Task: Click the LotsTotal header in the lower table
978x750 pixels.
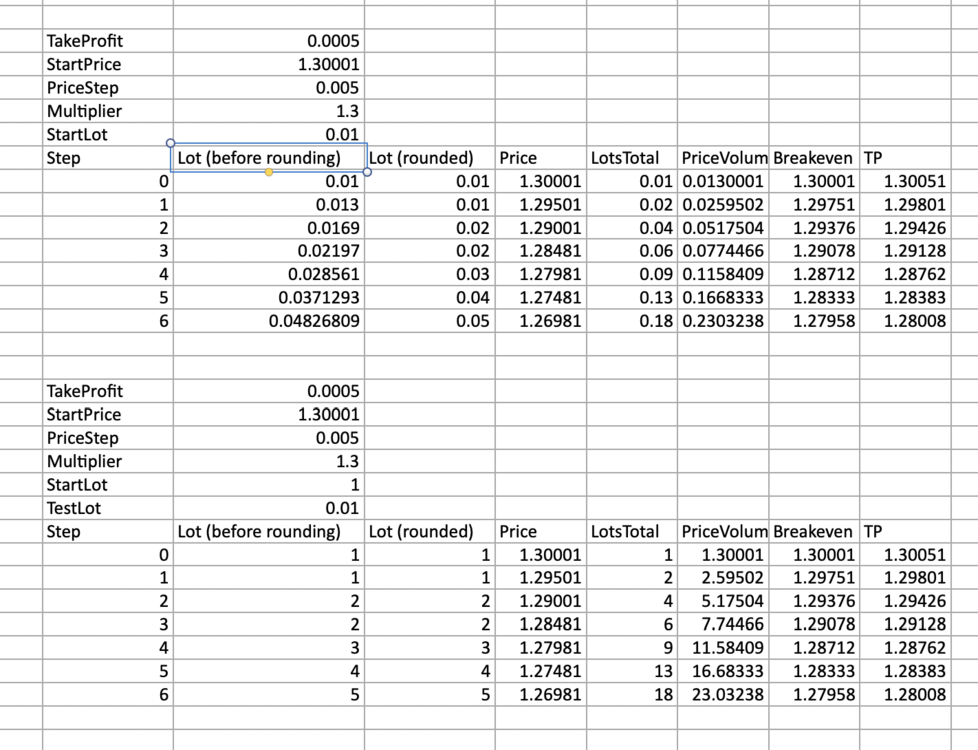Action: [632, 531]
